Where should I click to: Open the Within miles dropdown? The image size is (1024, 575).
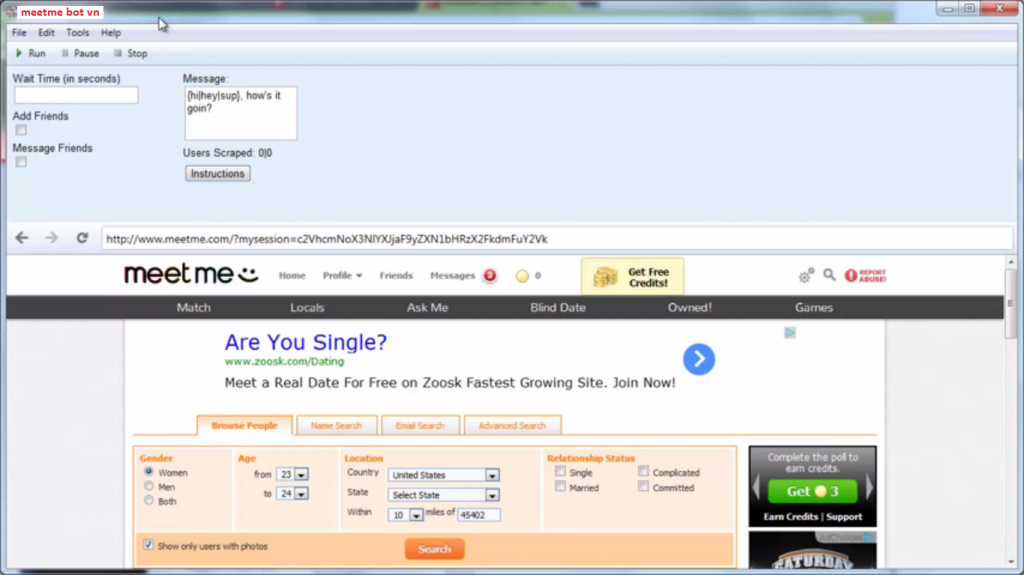406,515
